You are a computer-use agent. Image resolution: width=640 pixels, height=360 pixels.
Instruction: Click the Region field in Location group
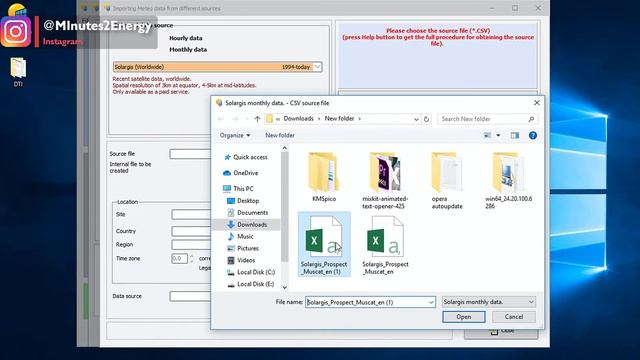(191, 245)
